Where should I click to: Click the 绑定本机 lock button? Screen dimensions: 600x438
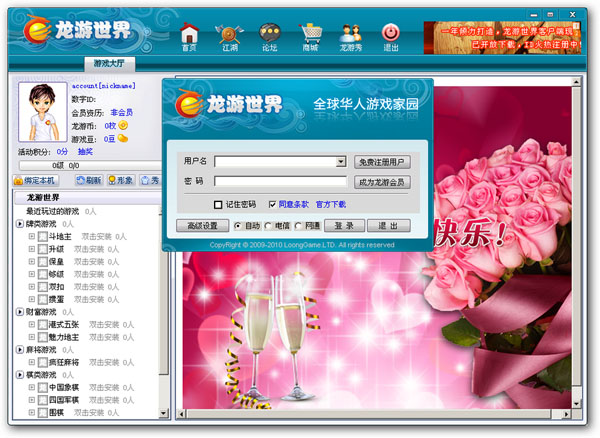(x=36, y=180)
